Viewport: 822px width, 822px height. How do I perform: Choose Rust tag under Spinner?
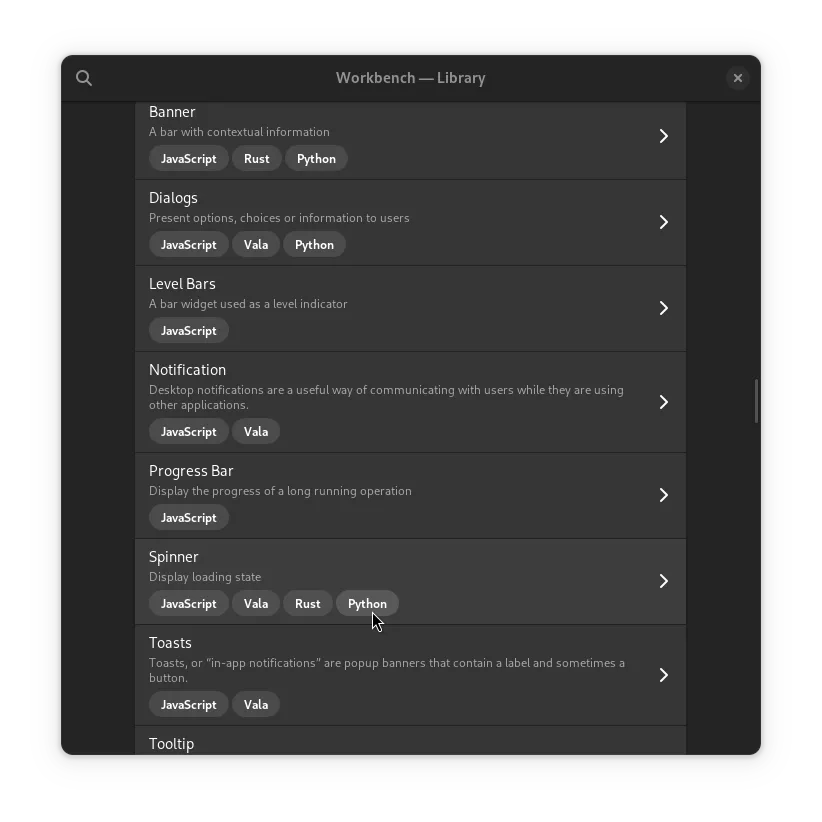click(x=308, y=604)
